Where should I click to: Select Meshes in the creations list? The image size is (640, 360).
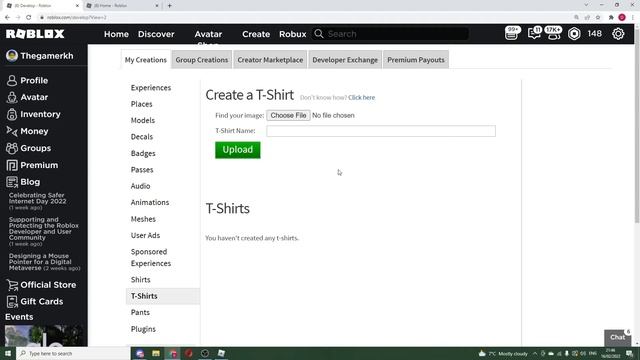pos(143,219)
